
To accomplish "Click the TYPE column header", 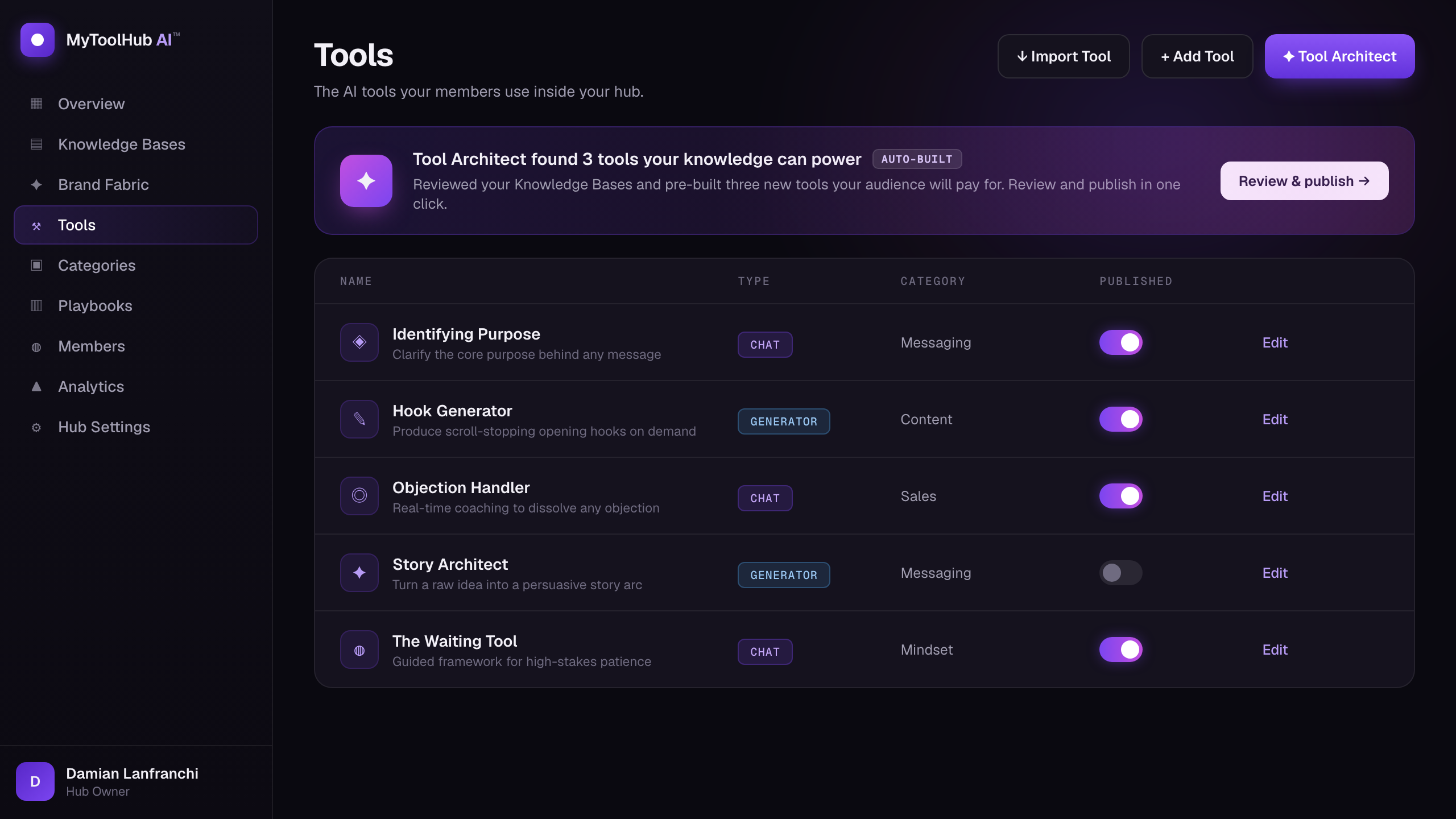I will pos(754,281).
